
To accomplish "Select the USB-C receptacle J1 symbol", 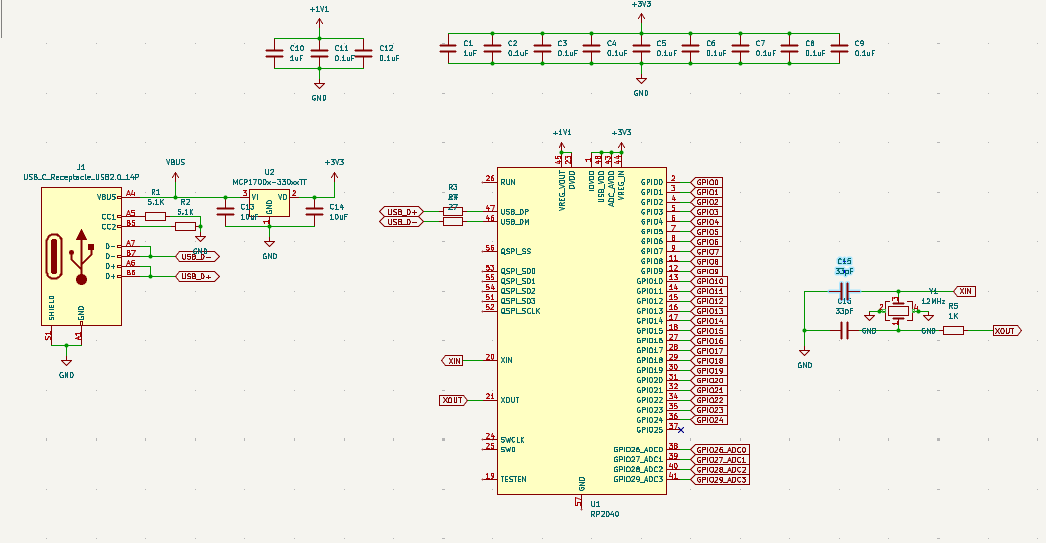I will coord(80,255).
